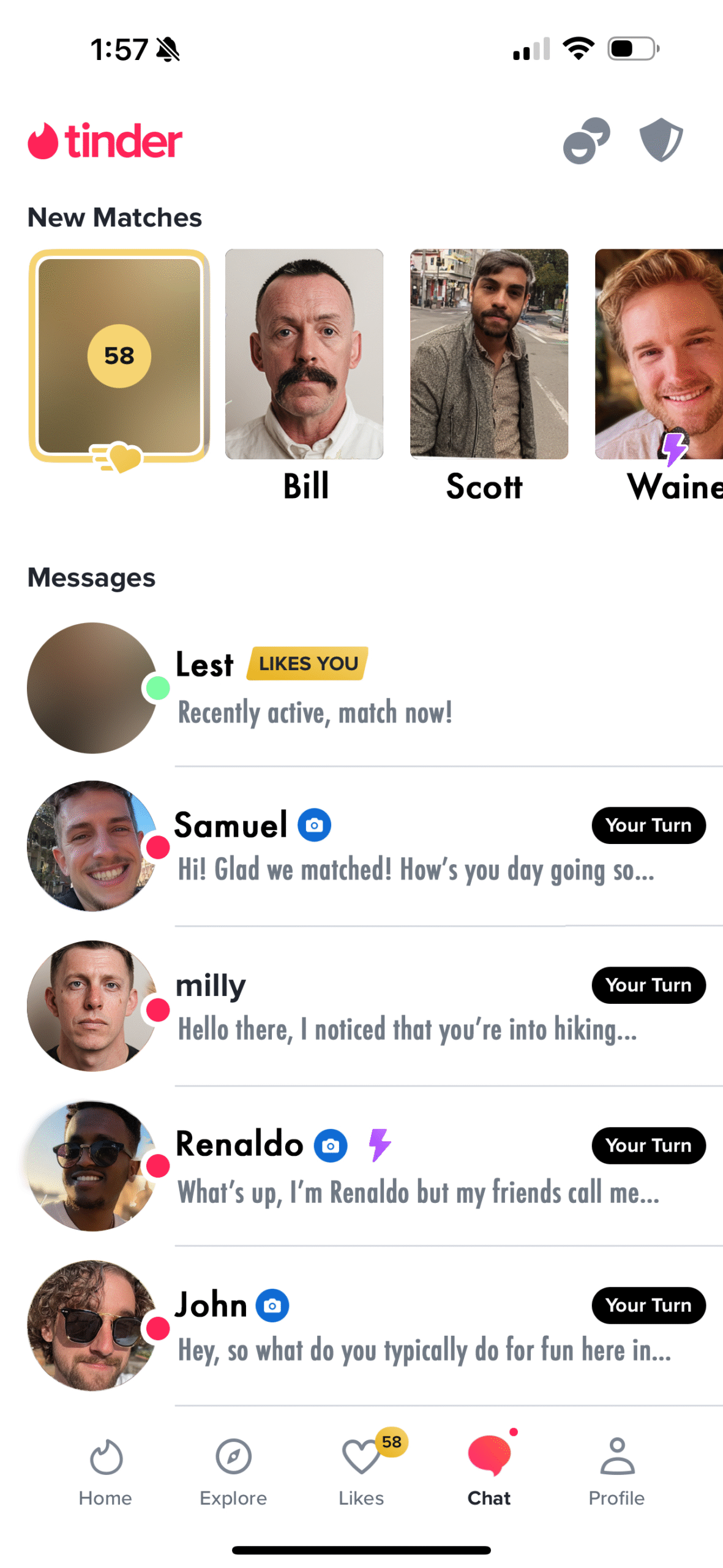Viewport: 723px width, 1568px height.
Task: Open new match Bill's photo
Action: tap(304, 354)
